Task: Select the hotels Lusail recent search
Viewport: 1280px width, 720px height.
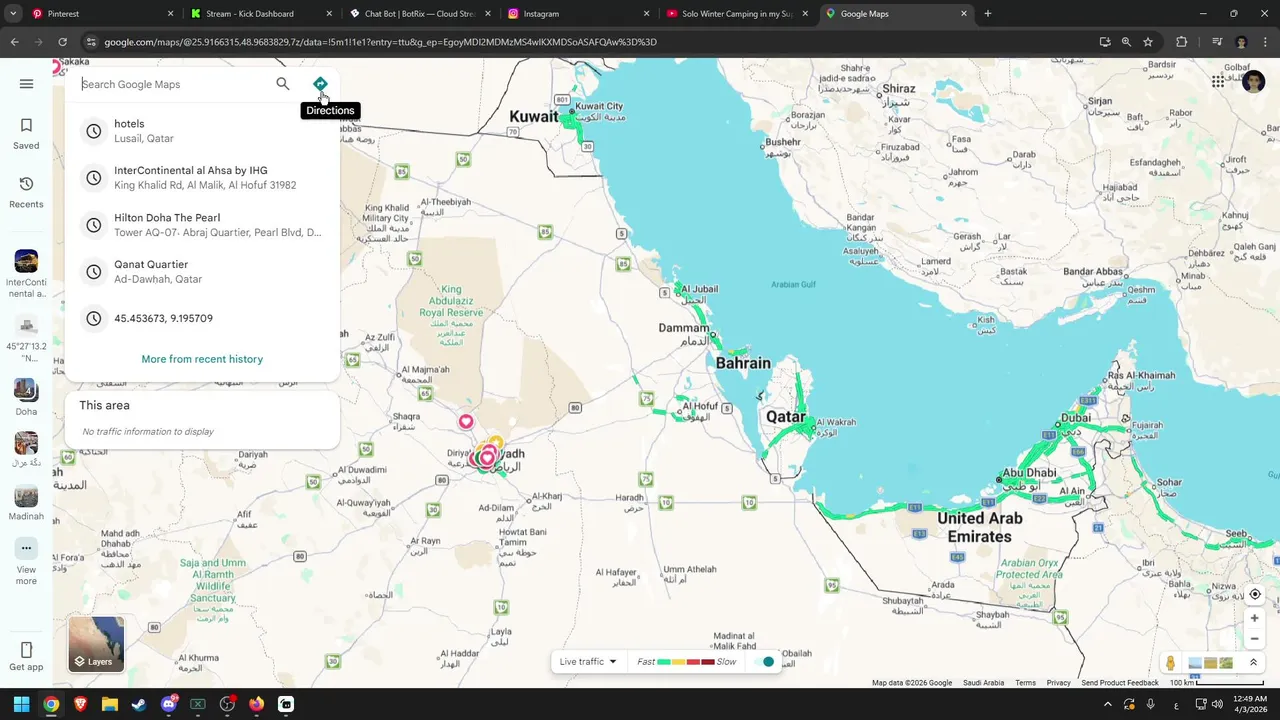Action: 202,131
